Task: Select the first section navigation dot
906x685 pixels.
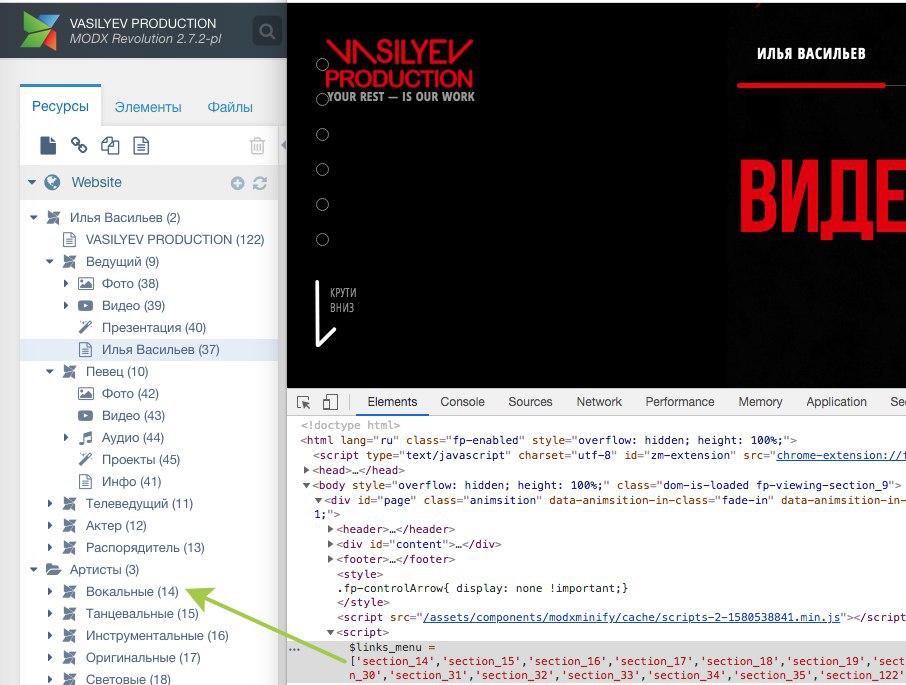Action: pyautogui.click(x=322, y=65)
